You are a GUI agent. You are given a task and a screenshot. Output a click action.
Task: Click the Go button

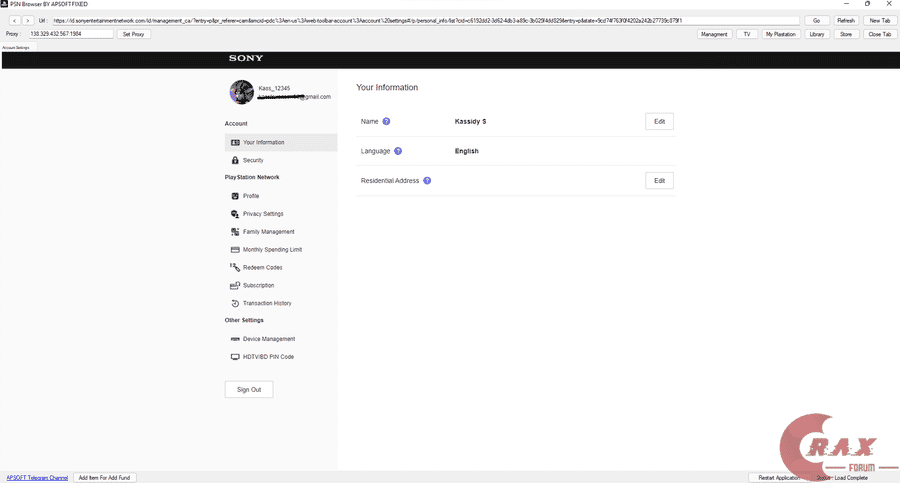click(x=816, y=21)
